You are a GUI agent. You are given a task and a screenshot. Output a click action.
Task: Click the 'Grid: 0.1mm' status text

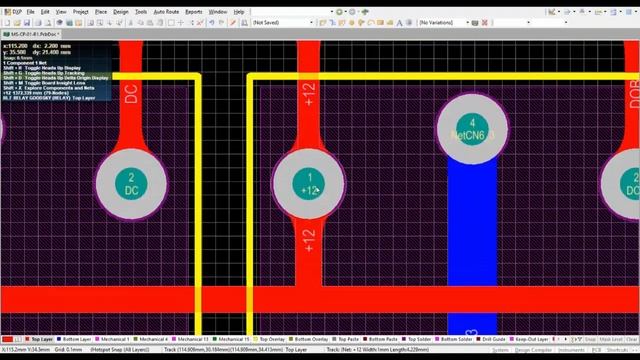click(x=69, y=350)
